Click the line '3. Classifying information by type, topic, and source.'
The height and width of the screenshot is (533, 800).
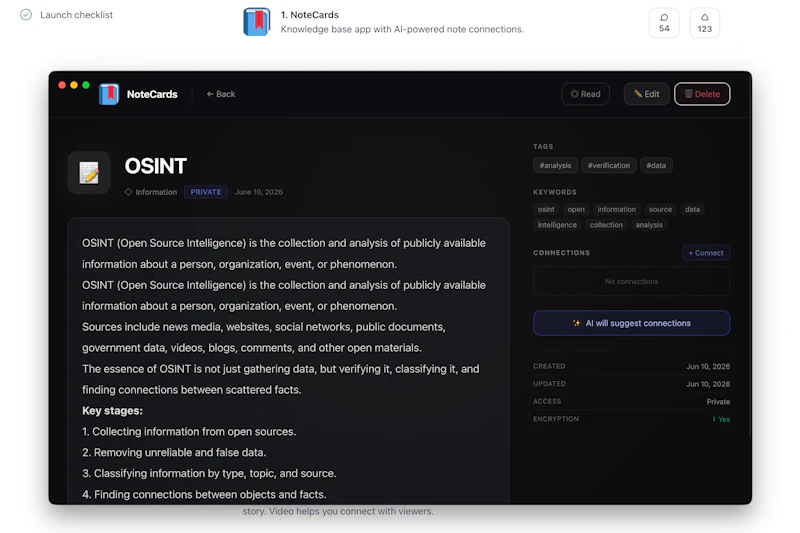click(x=209, y=474)
